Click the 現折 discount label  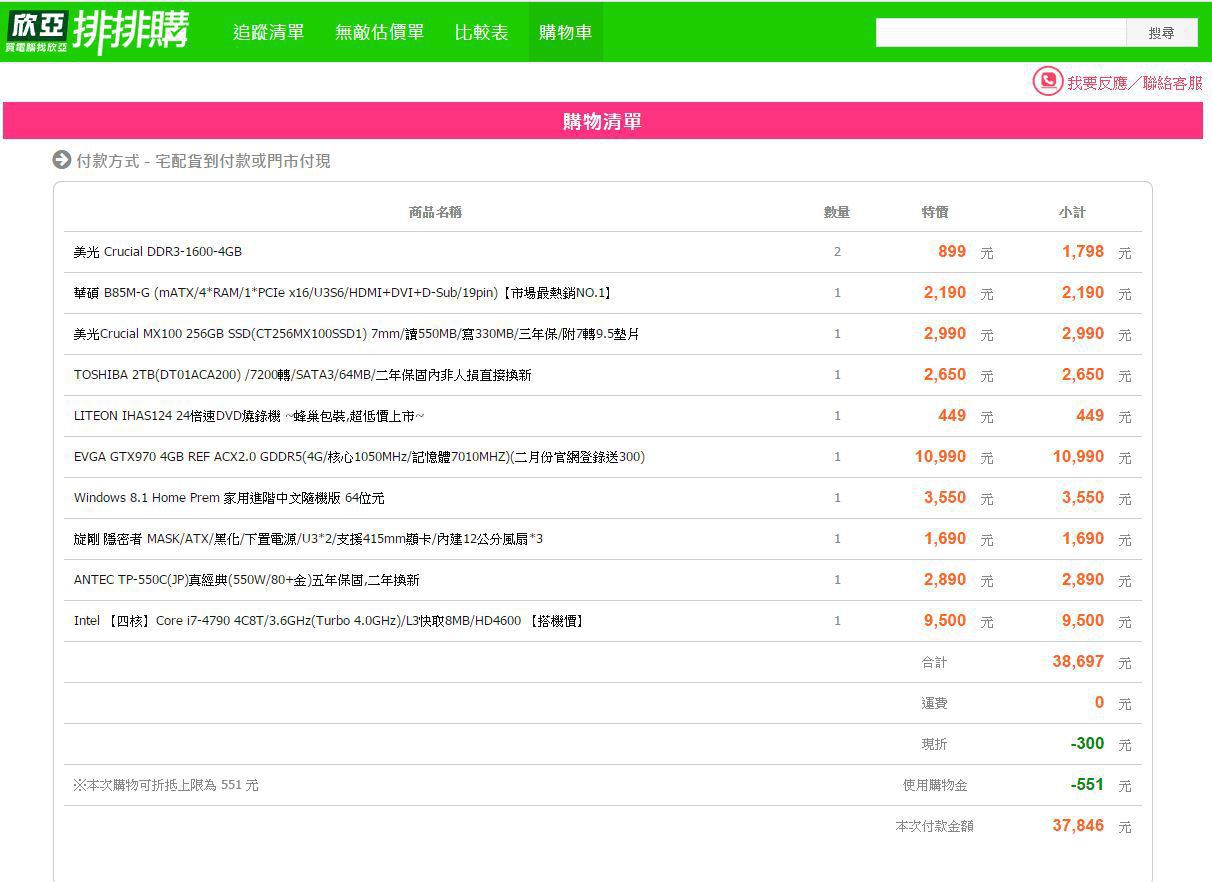[934, 744]
